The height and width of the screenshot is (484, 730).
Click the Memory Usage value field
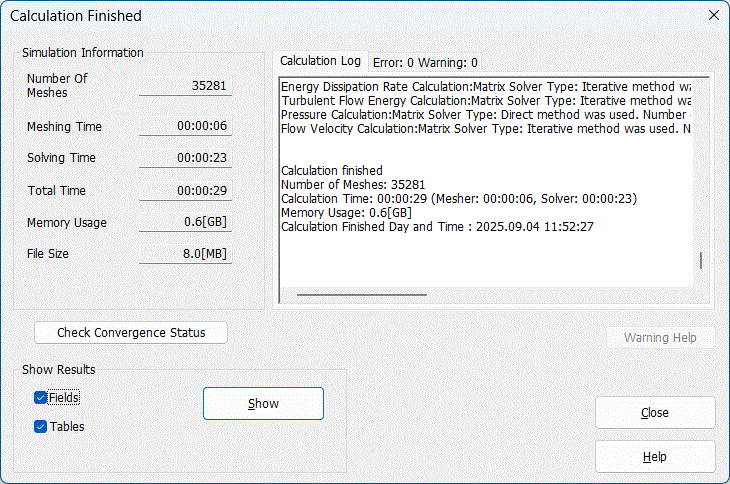[x=185, y=222]
